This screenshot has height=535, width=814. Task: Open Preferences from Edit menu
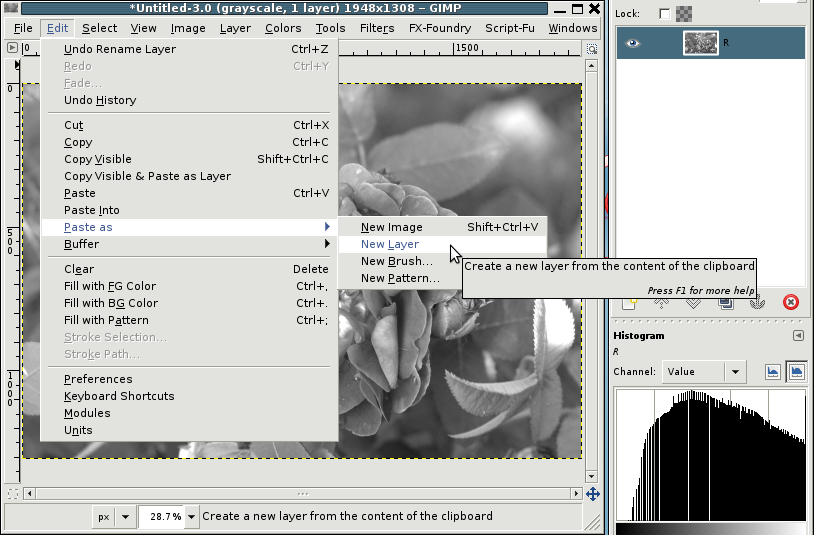pyautogui.click(x=189, y=379)
